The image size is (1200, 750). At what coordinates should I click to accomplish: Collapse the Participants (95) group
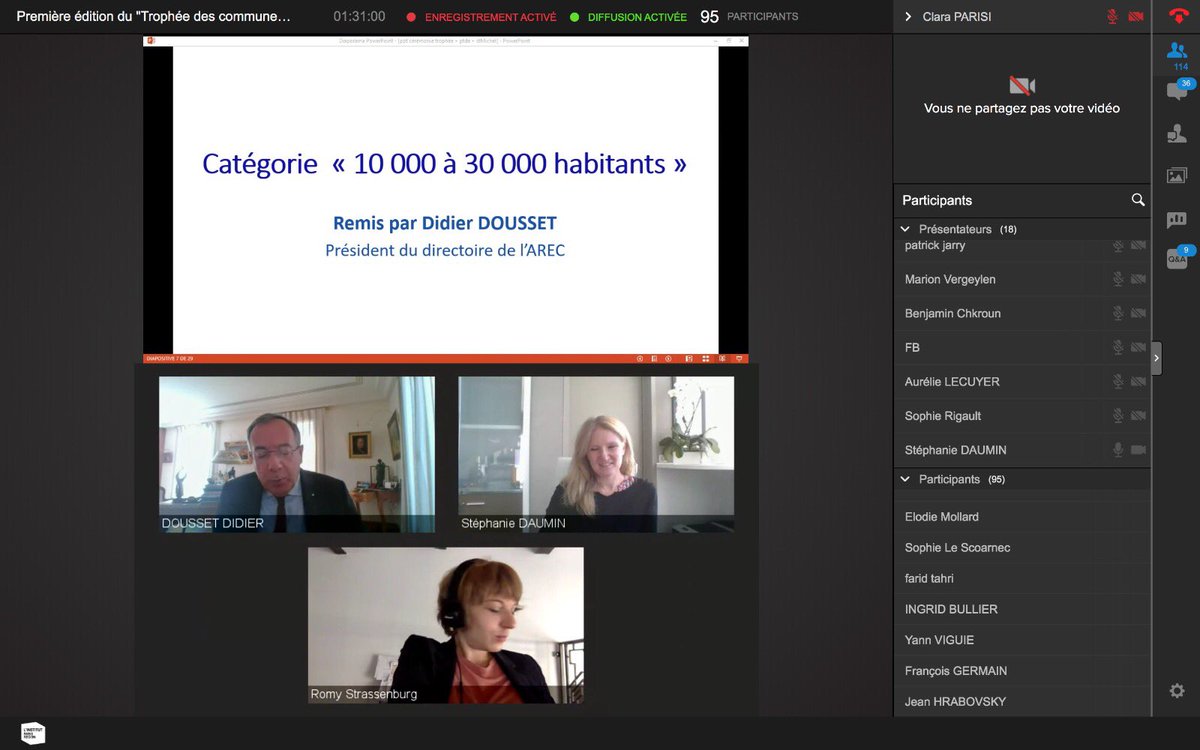click(x=906, y=479)
